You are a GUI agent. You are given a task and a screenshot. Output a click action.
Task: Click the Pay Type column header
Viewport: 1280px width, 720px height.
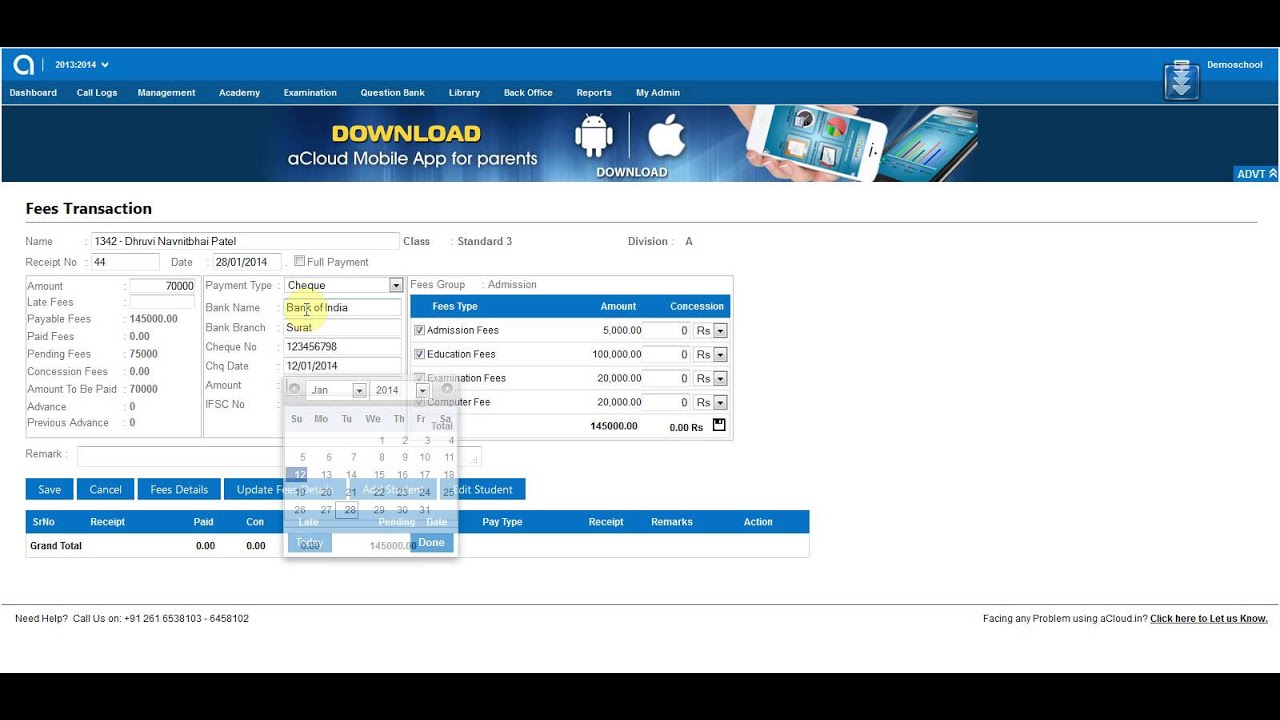click(x=502, y=522)
